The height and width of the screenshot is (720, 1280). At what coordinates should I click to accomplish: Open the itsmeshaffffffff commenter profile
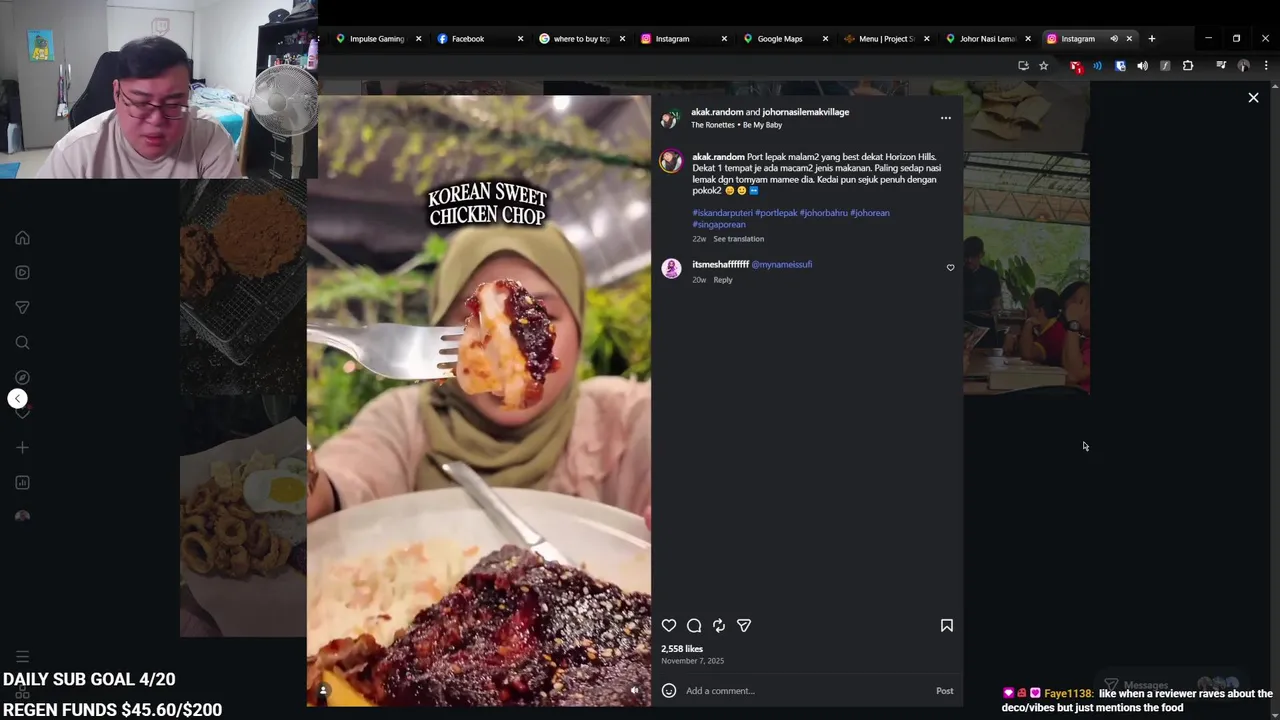(x=720, y=264)
